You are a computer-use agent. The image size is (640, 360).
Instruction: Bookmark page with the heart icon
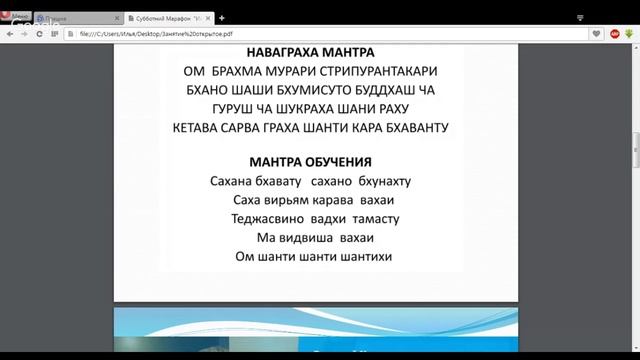[596, 34]
